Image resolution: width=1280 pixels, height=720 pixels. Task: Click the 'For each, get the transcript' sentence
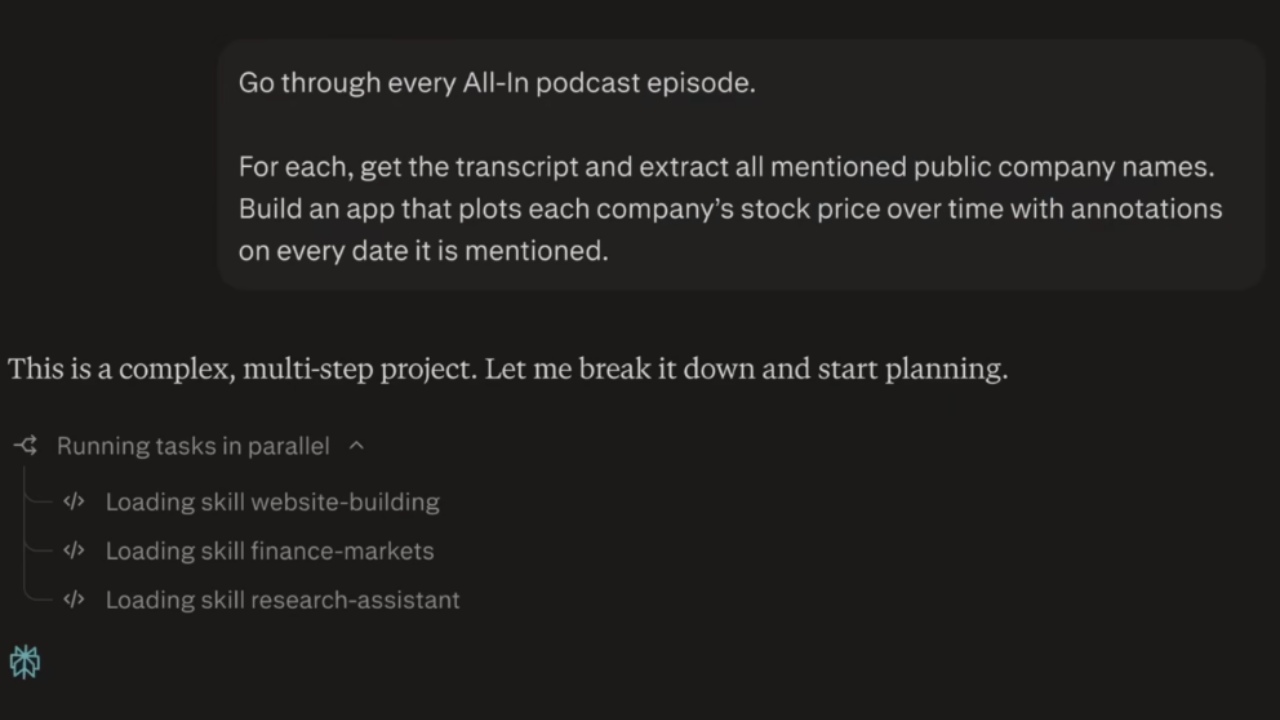click(726, 167)
